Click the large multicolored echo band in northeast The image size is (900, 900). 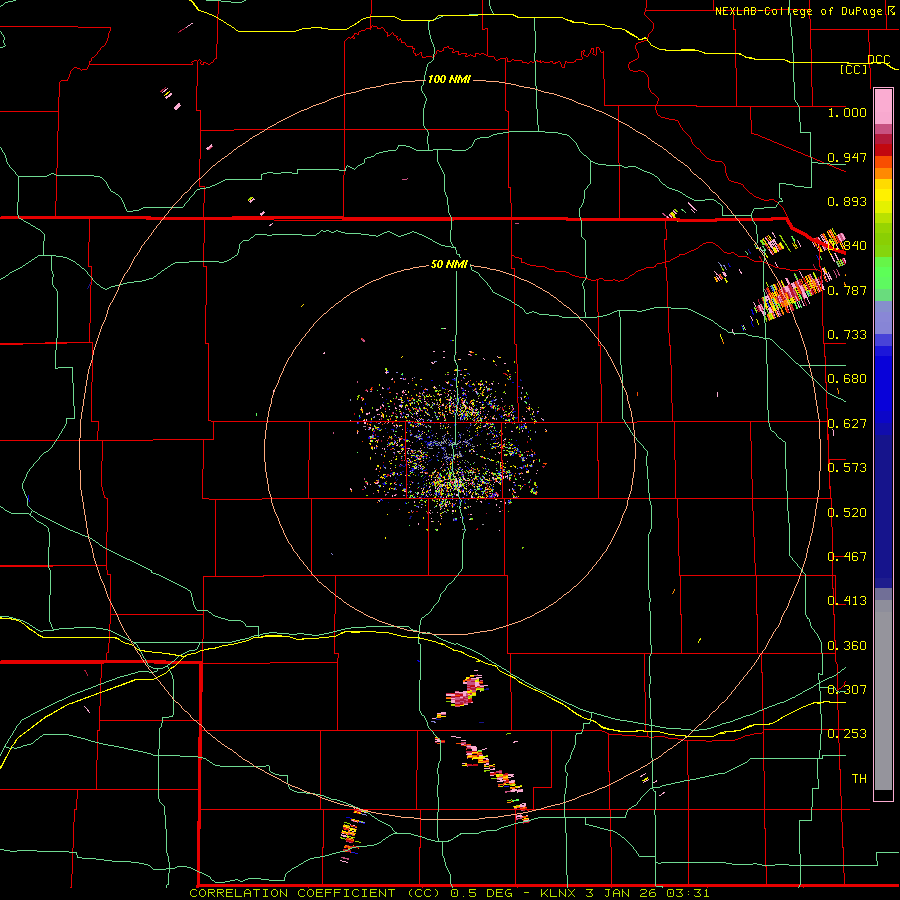[x=789, y=296]
